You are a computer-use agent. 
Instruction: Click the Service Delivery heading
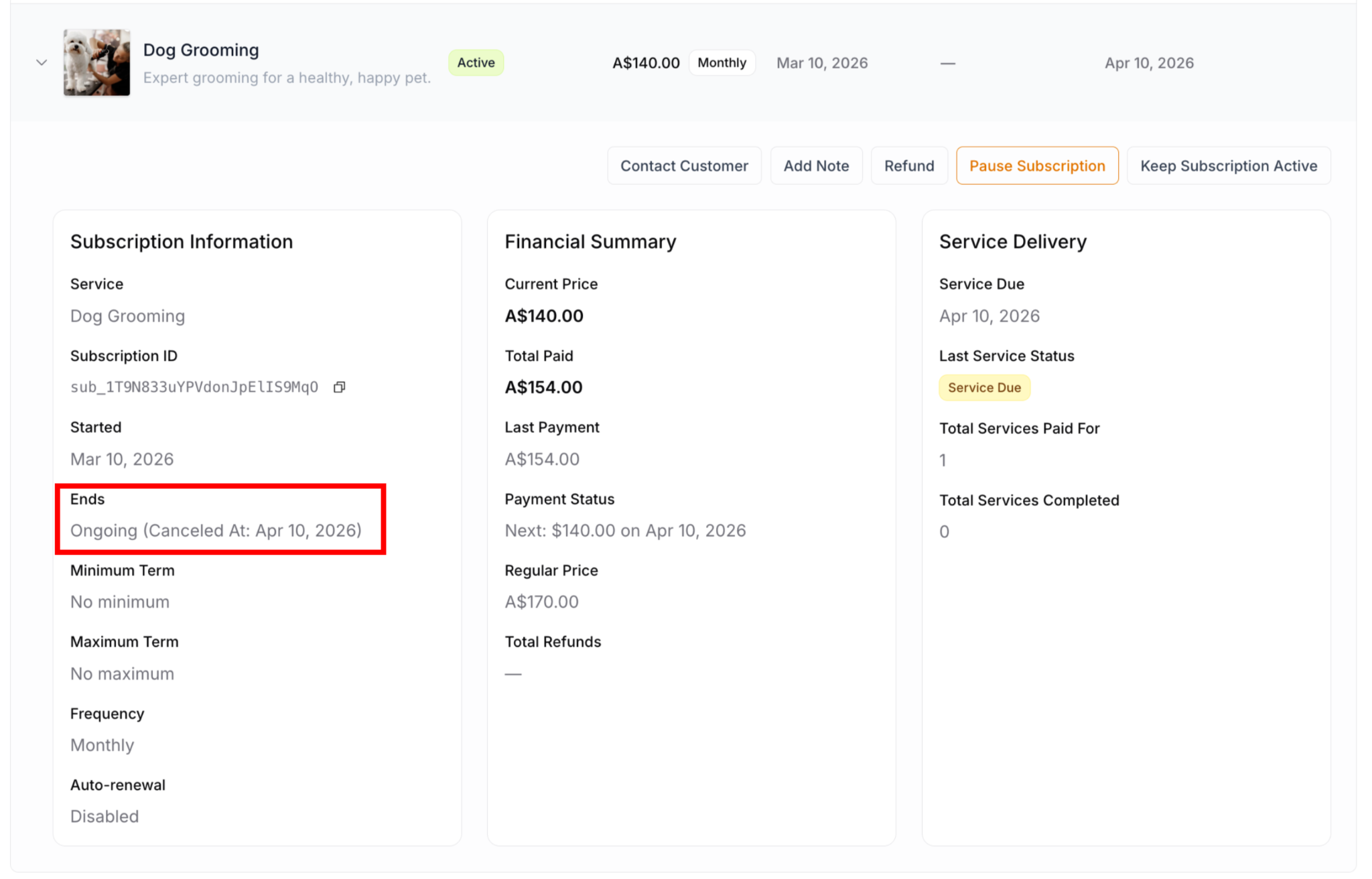tap(1012, 242)
